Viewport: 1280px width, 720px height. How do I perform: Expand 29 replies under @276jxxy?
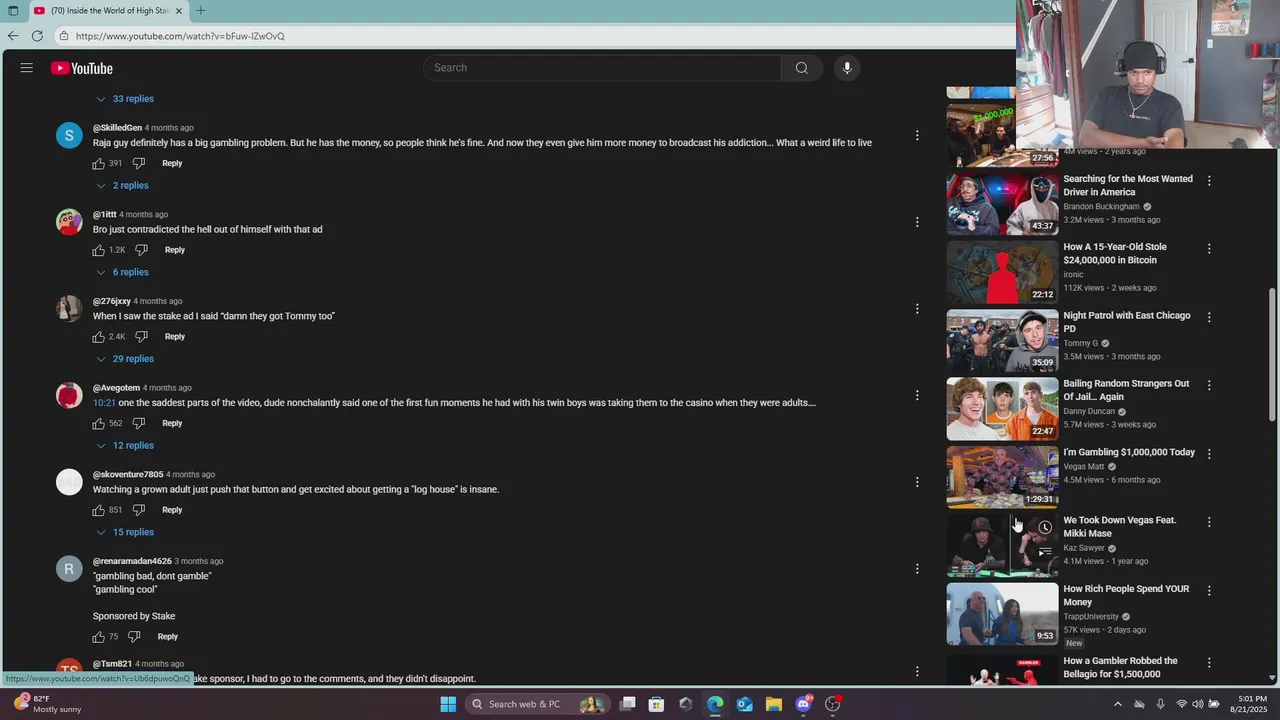pyautogui.click(x=125, y=359)
